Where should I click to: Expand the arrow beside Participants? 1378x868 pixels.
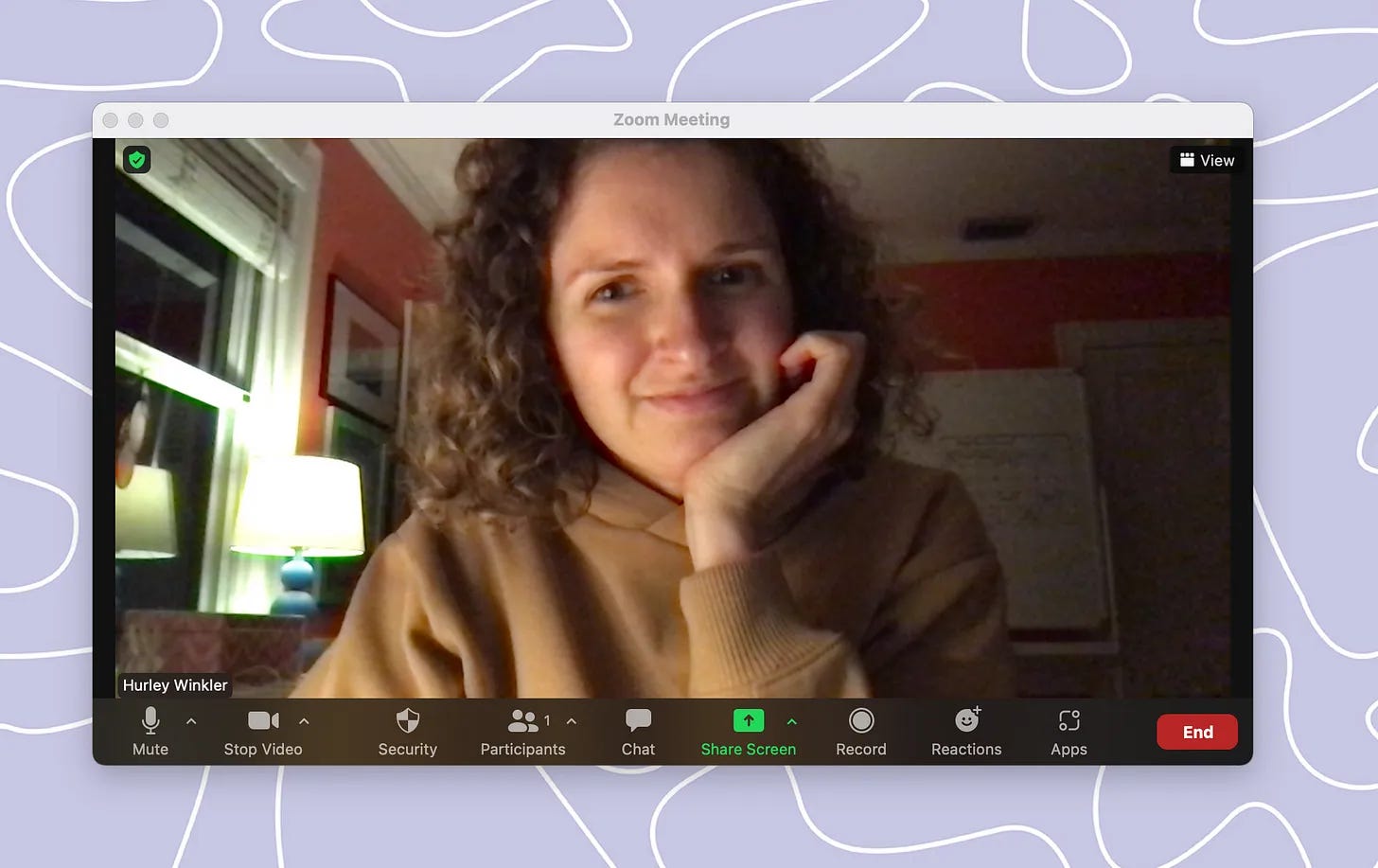(x=572, y=721)
